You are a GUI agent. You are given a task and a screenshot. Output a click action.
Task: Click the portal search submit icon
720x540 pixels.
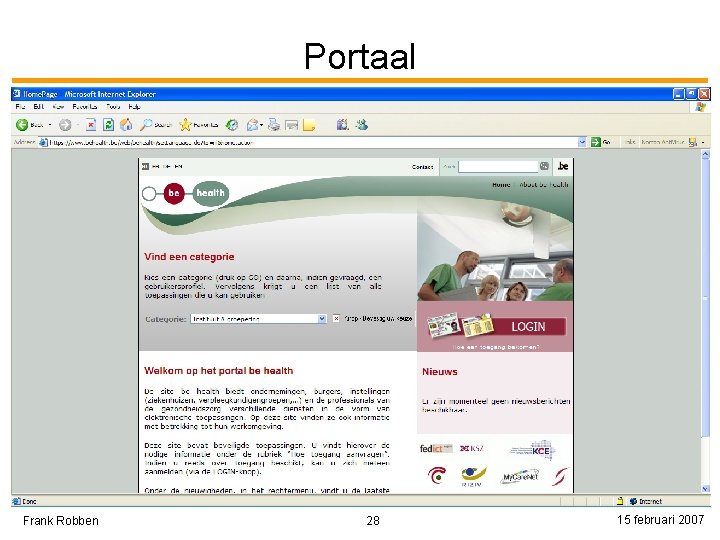pyautogui.click(x=544, y=166)
